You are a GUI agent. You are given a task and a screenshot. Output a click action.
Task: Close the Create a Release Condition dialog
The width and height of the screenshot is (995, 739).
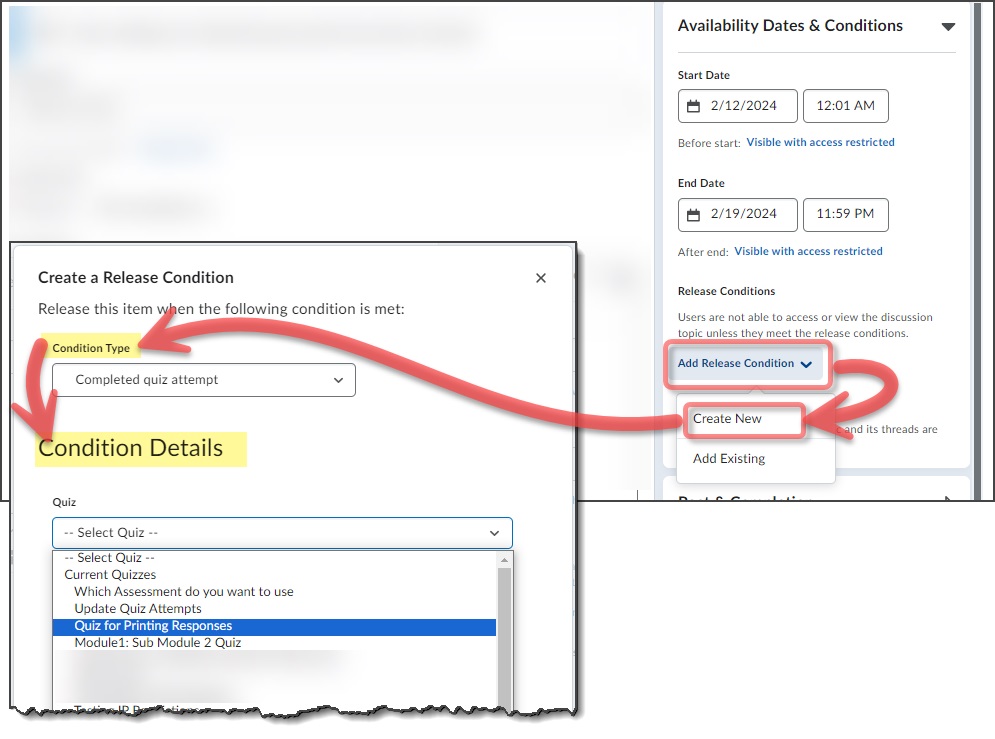coord(541,278)
